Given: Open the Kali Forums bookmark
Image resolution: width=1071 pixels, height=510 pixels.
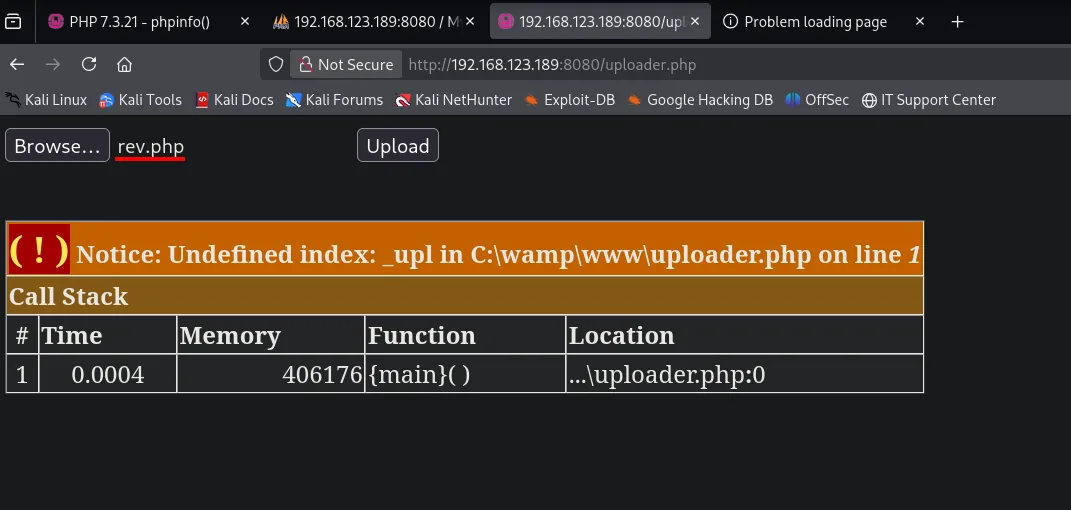Looking at the screenshot, I should point(335,100).
